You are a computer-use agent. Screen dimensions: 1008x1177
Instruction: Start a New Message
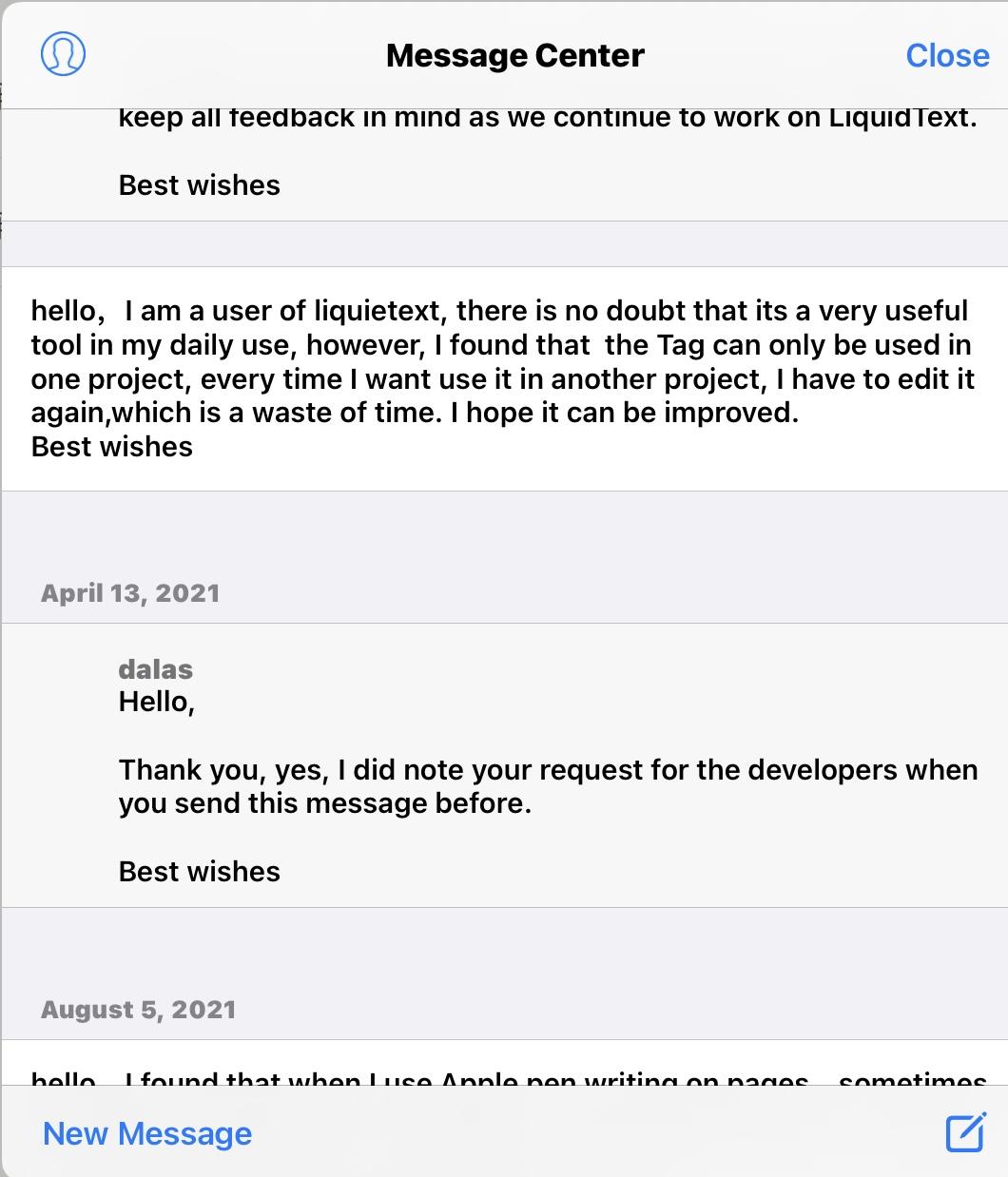[147, 1133]
